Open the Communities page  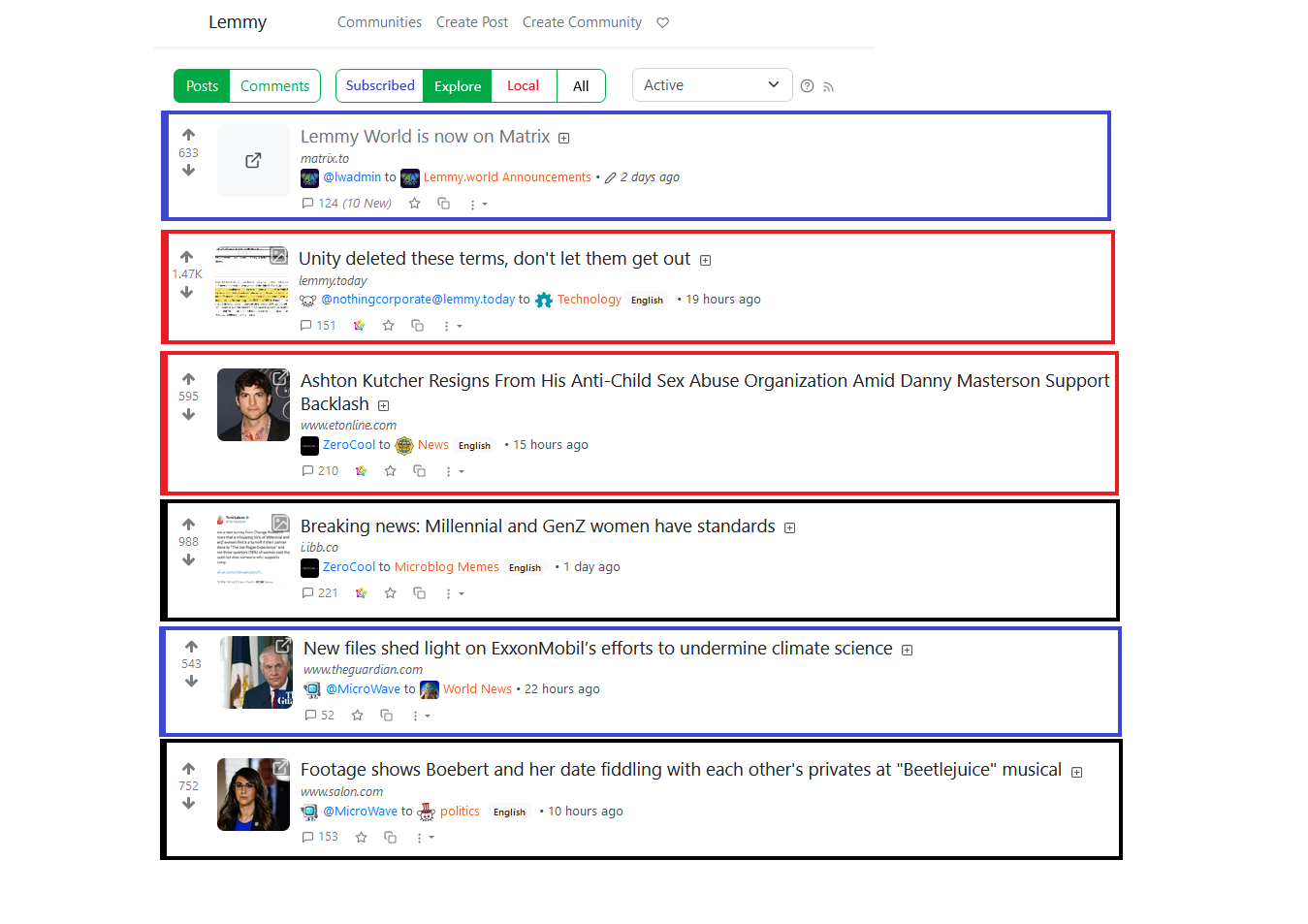(x=379, y=22)
